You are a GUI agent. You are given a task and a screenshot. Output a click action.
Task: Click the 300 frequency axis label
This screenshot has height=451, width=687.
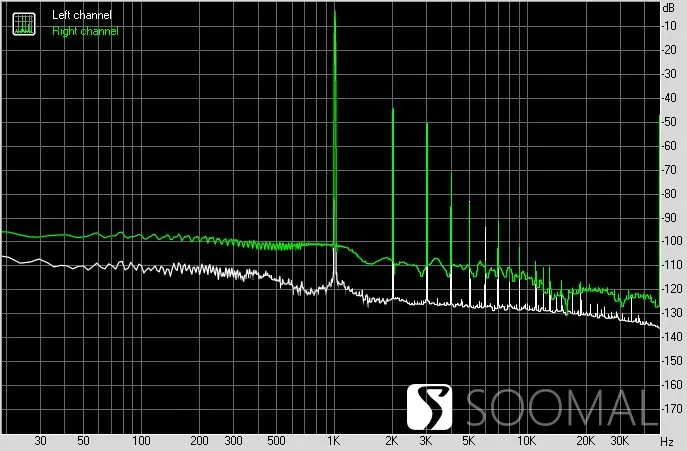tap(234, 440)
